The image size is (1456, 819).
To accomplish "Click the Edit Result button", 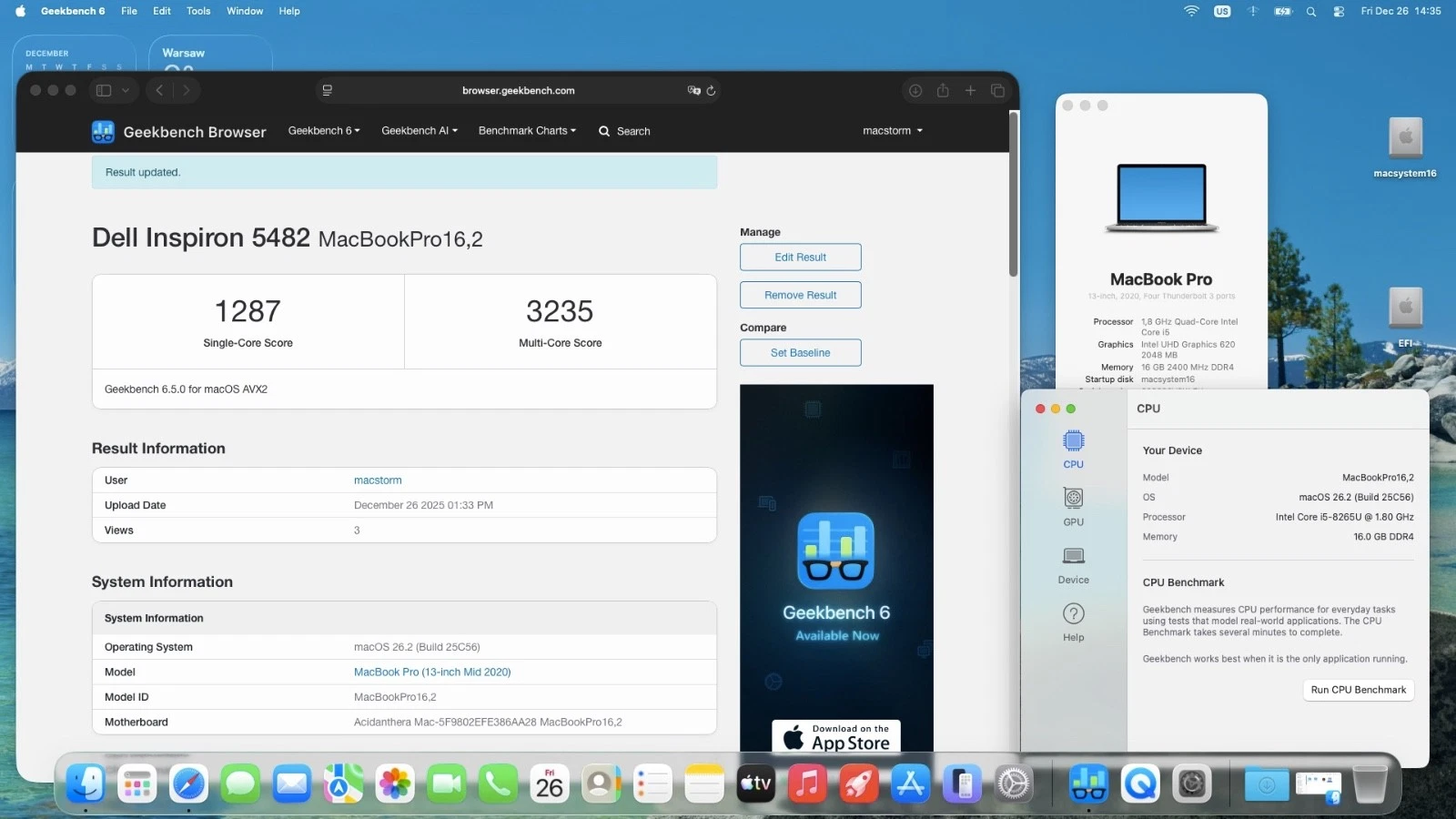I will coord(801,258).
